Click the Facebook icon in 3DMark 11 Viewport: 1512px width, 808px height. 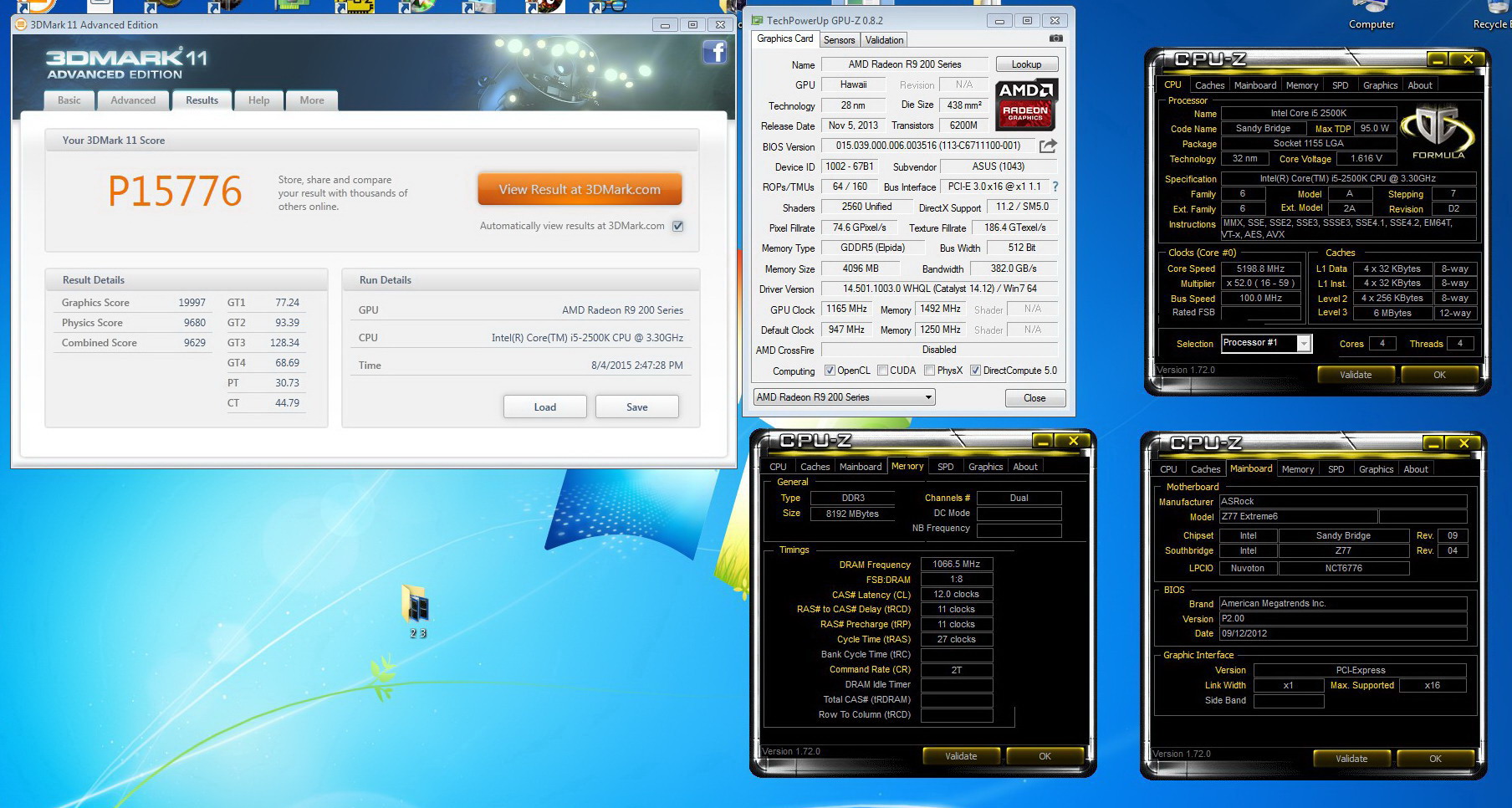pos(714,52)
